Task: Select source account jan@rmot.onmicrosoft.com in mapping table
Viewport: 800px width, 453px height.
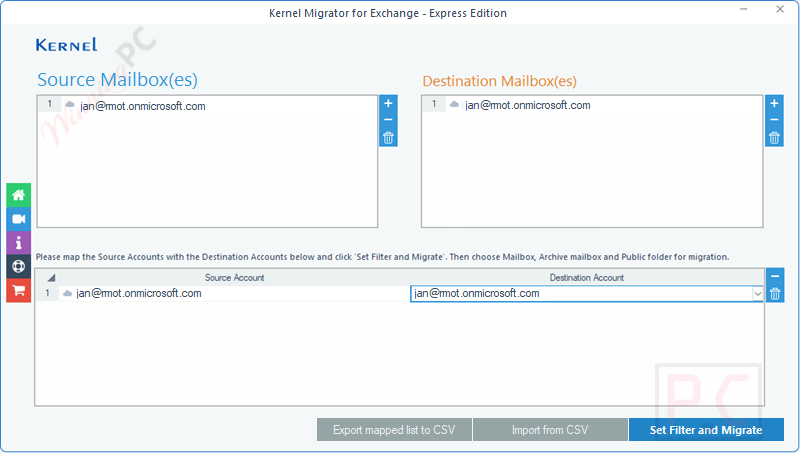Action: 139,293
